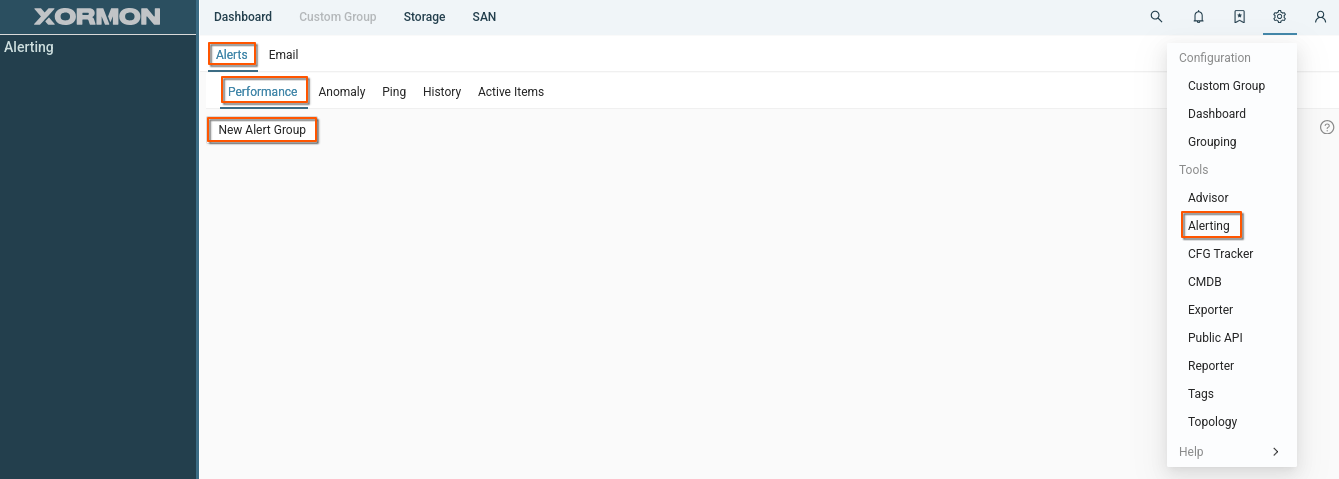Click the help question mark icon

pos(1327,127)
